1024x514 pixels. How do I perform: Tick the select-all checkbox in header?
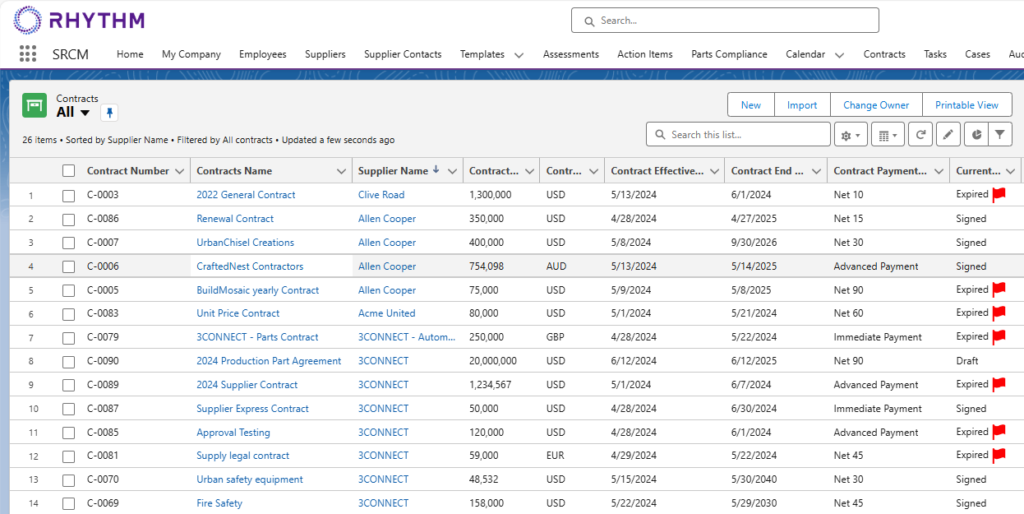(x=69, y=171)
